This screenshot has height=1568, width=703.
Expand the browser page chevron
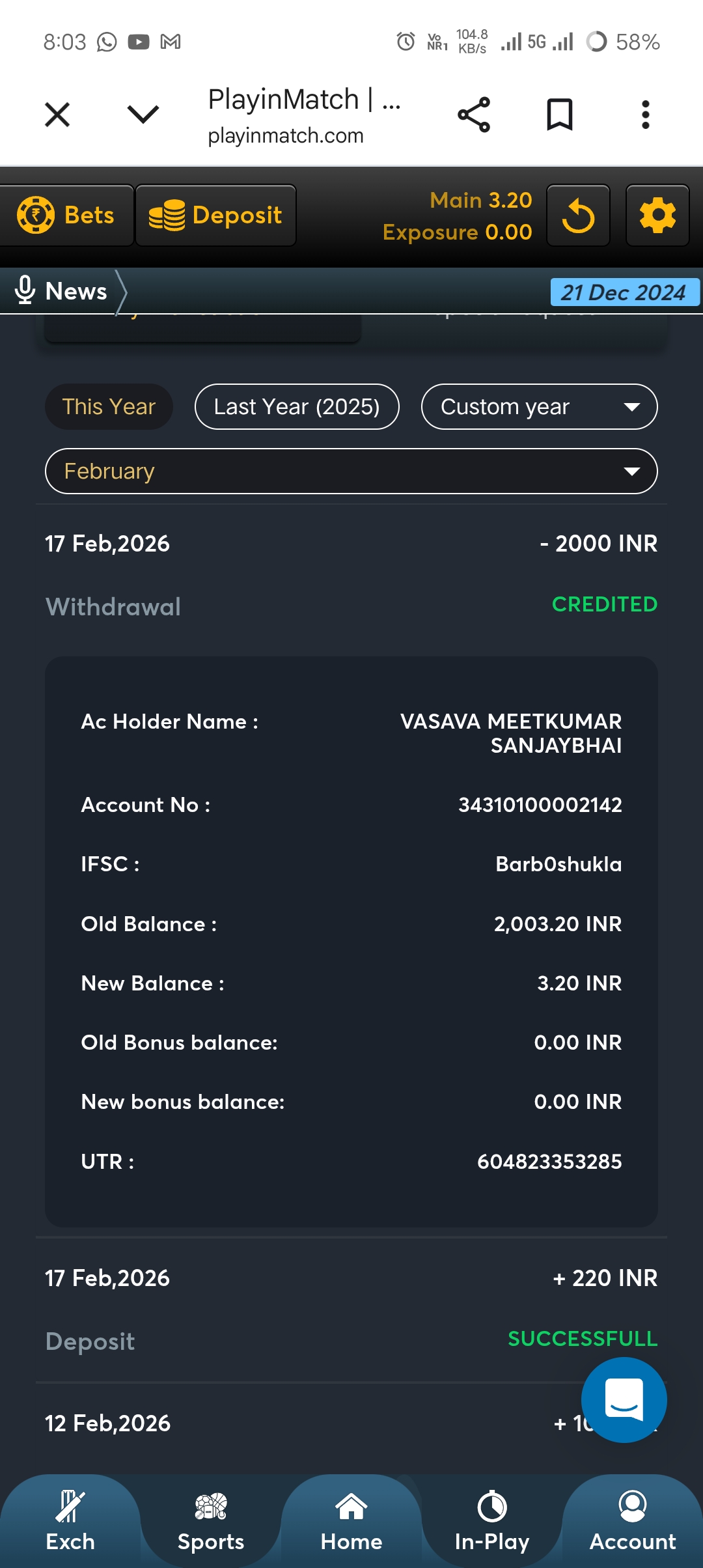[143, 115]
